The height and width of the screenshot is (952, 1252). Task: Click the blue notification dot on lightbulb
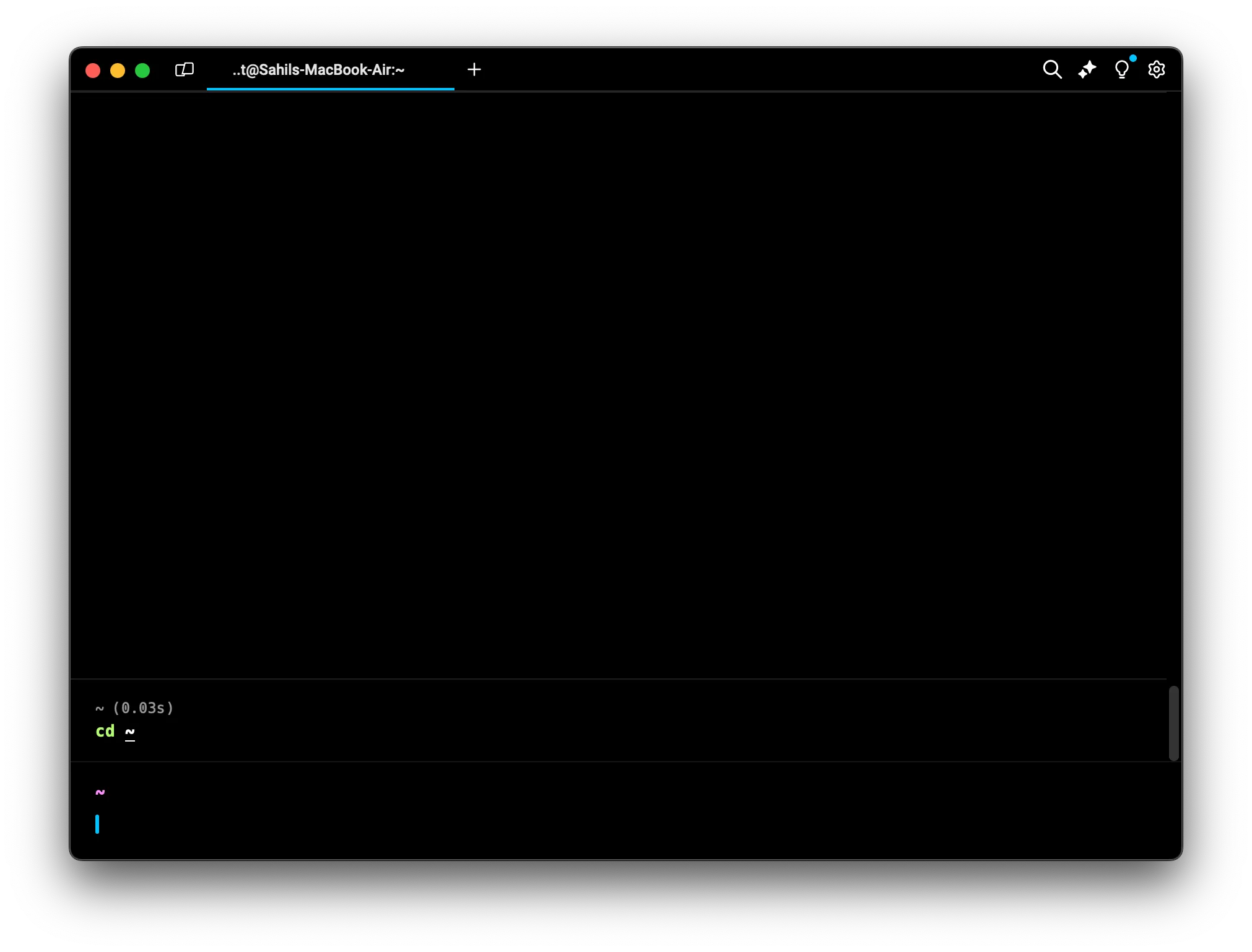1132,59
